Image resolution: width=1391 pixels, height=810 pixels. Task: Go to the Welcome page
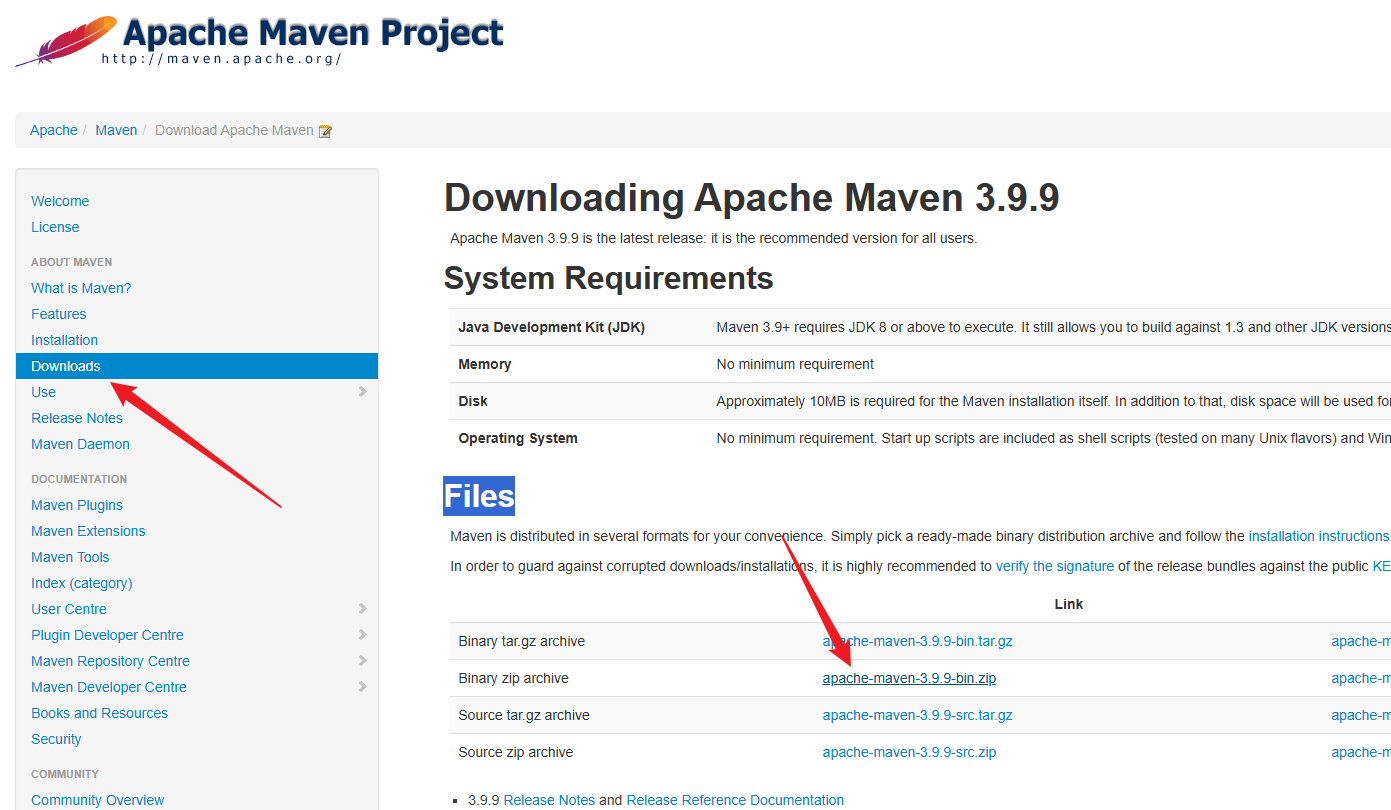60,201
